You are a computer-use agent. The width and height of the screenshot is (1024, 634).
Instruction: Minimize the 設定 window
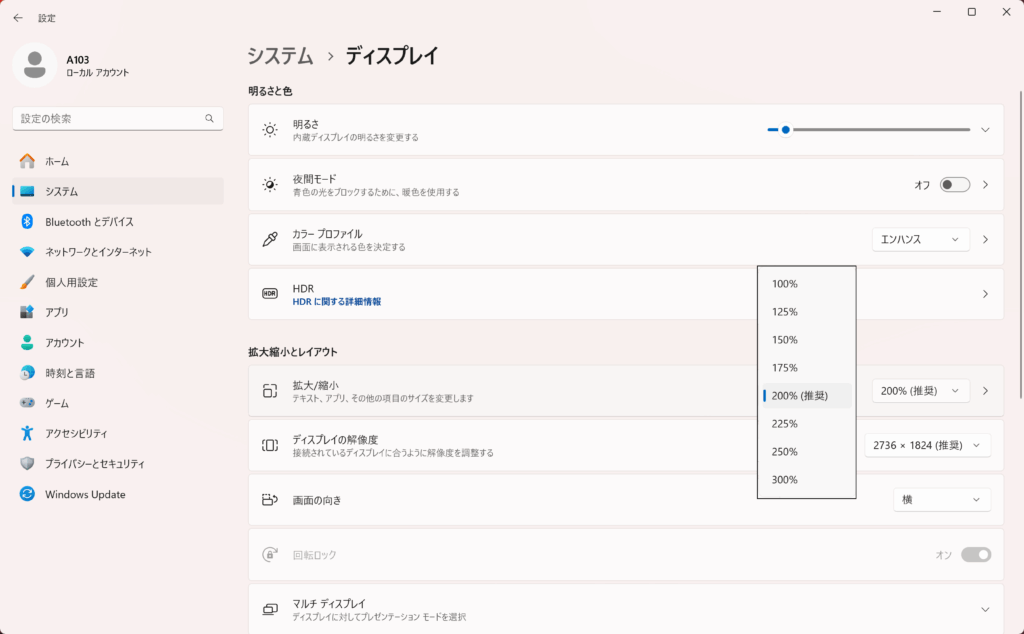[937, 12]
